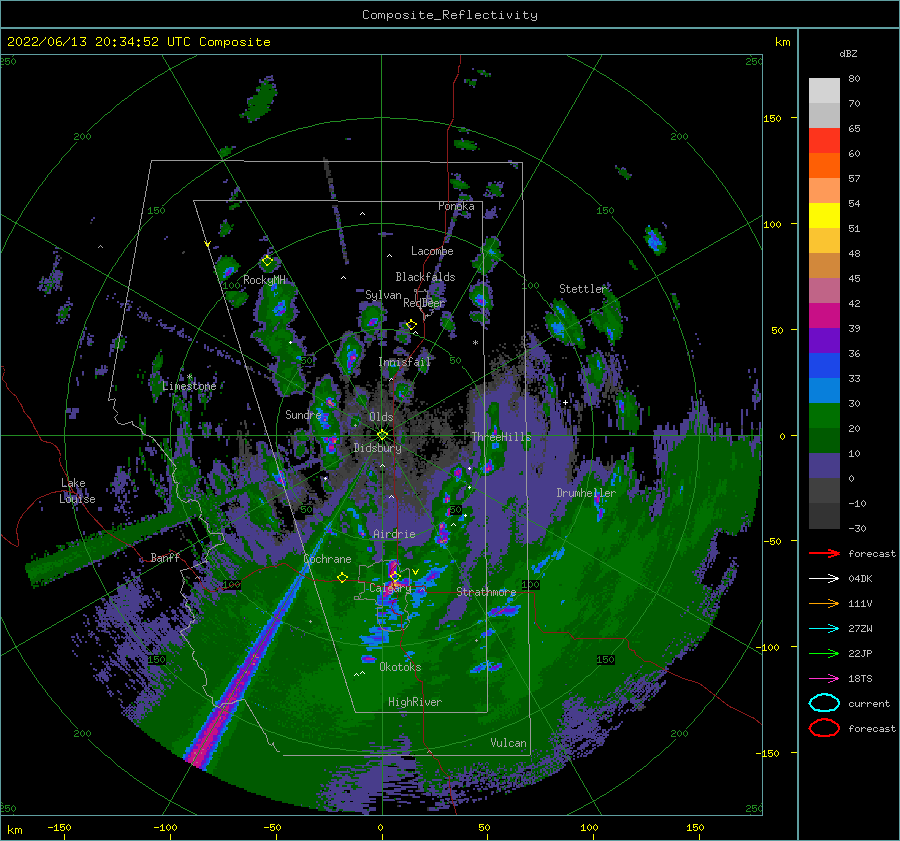
Task: Click the red forecast arrow legend icon
Action: tap(824, 553)
